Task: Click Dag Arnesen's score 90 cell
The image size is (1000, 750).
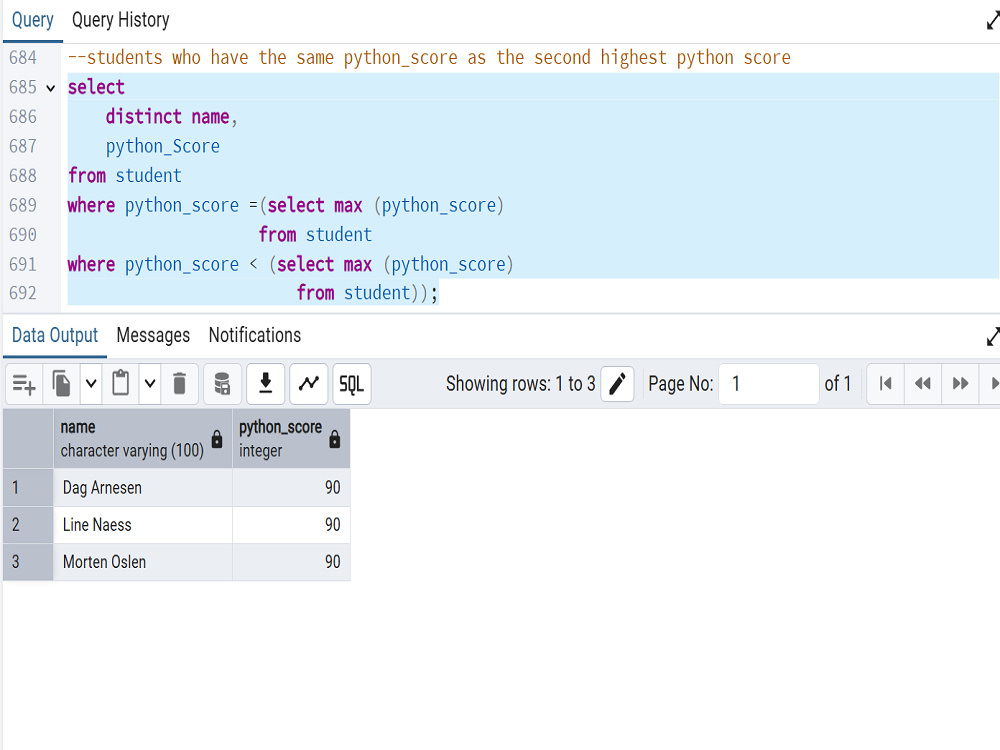Action: pos(291,488)
